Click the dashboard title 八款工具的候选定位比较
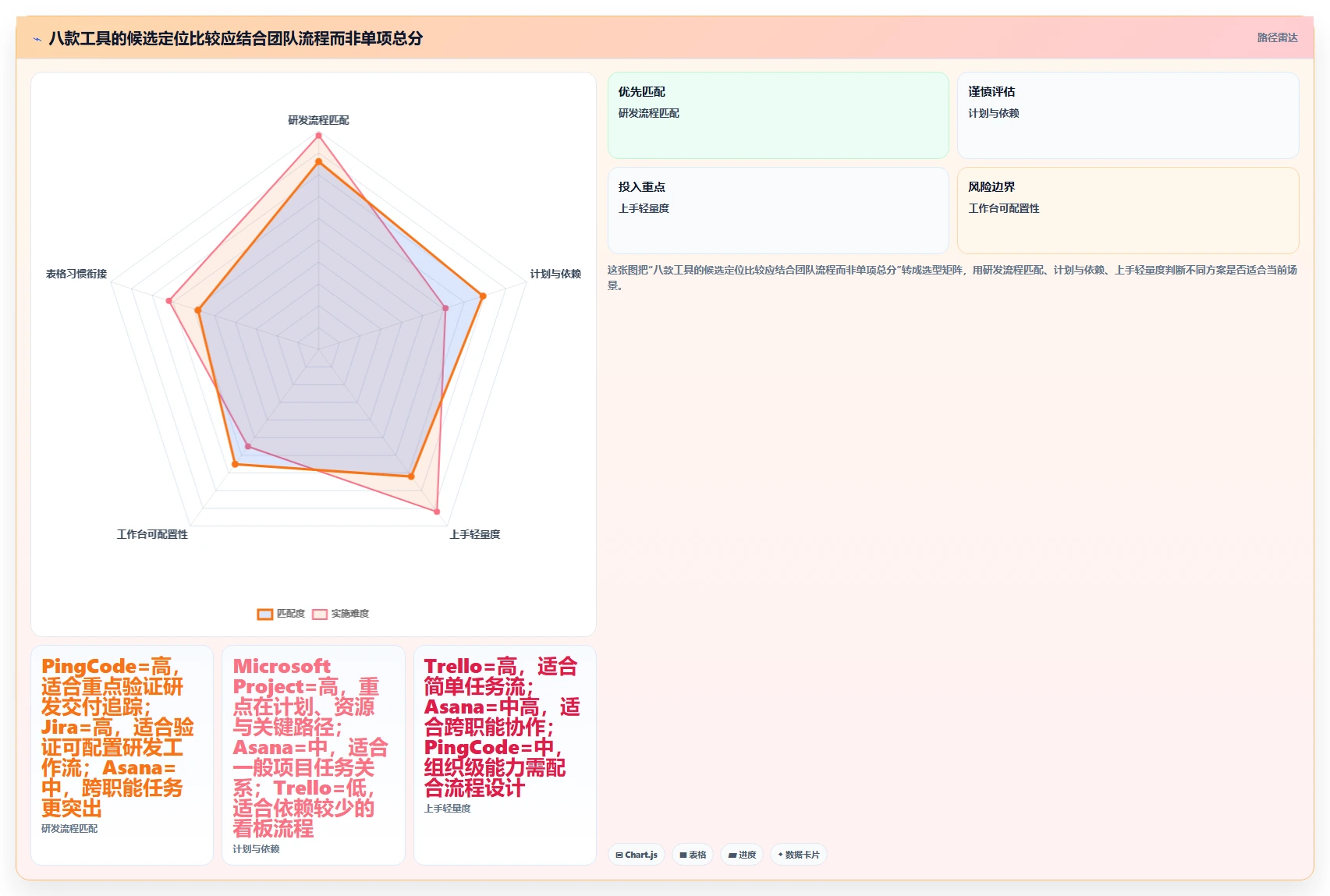Screen dimensions: 1330x896 coord(236,38)
